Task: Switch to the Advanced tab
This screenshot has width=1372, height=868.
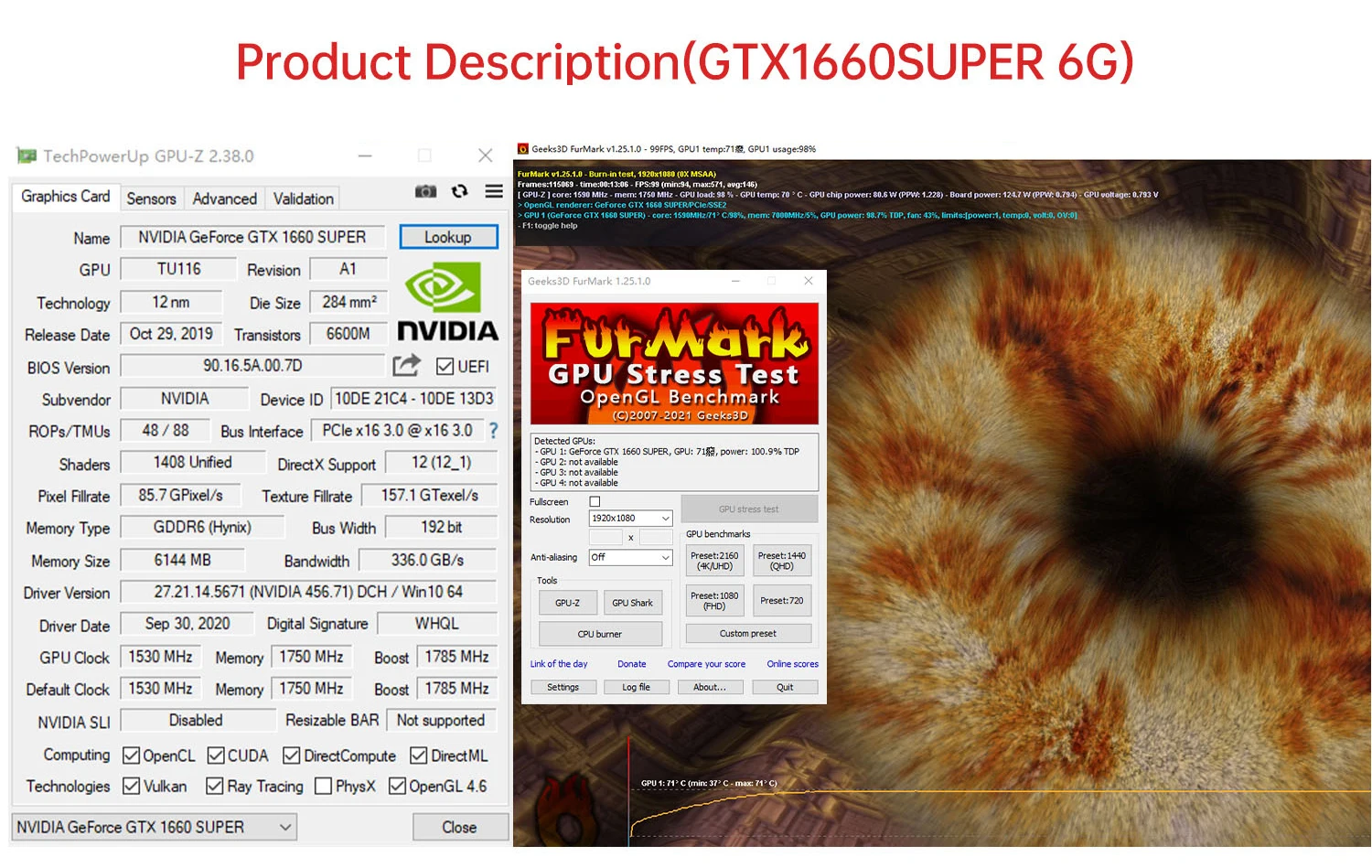Action: pyautogui.click(x=224, y=198)
